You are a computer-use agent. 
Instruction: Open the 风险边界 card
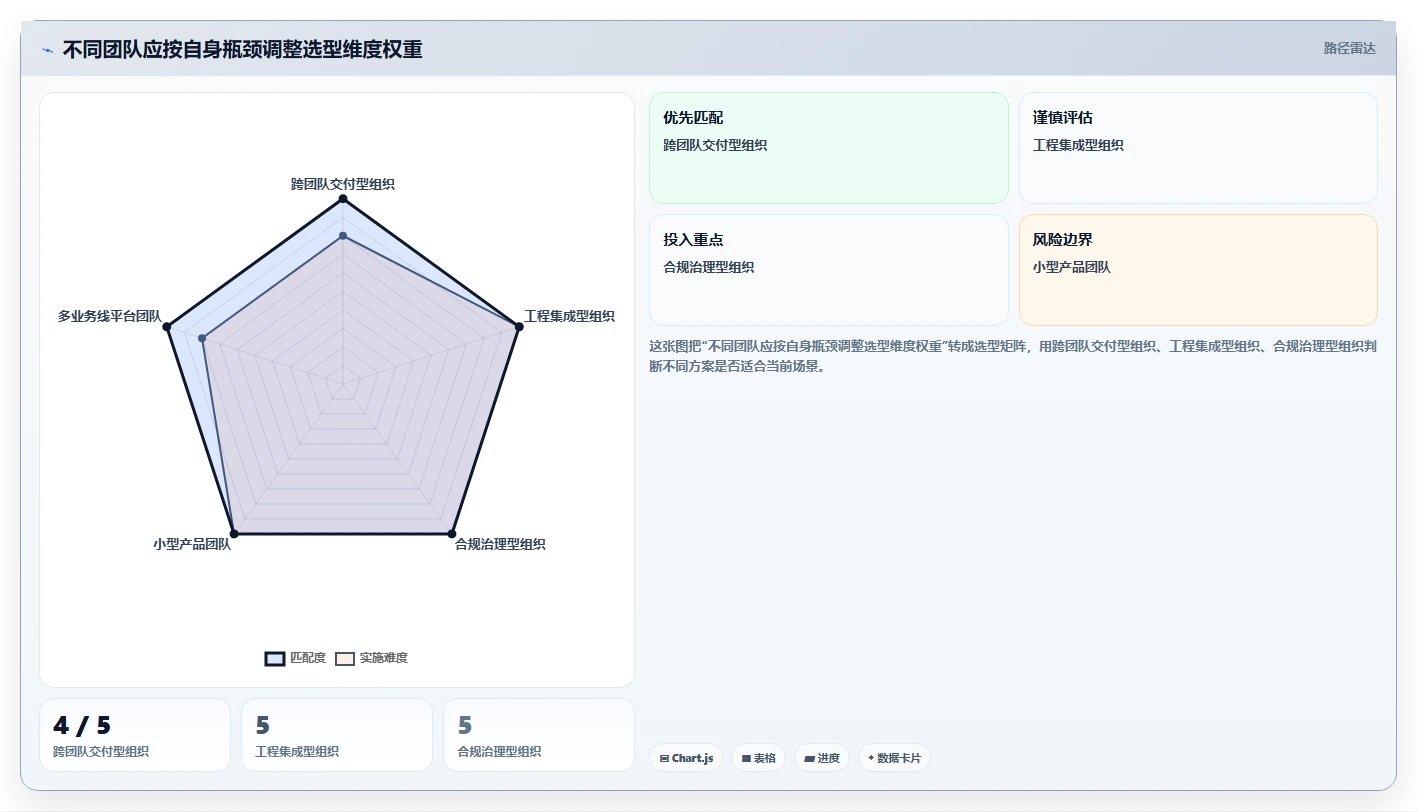(1198, 270)
